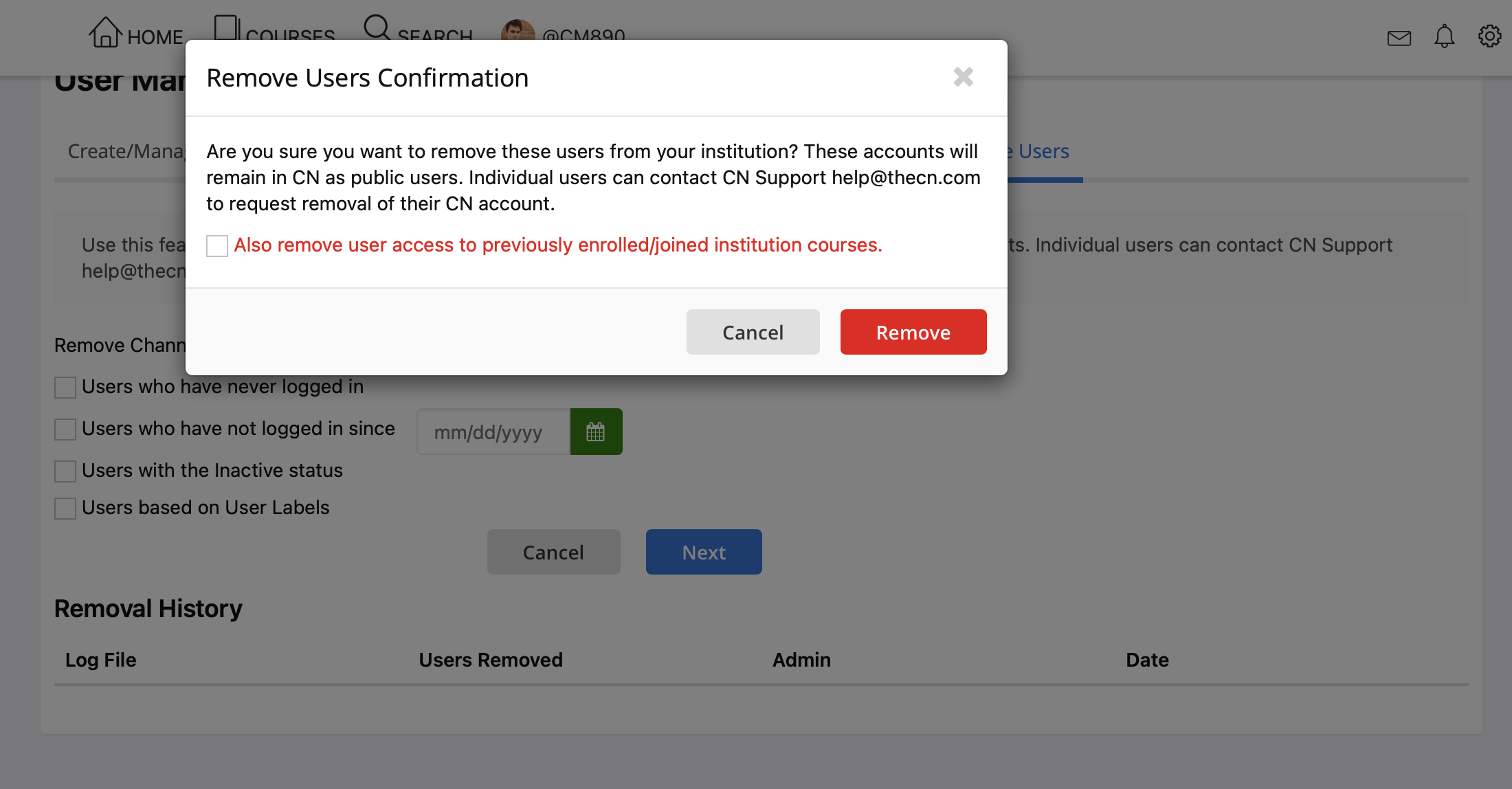Screen dimensions: 1512x789
Task: Click the @CM890 profile avatar
Action: pos(518,30)
